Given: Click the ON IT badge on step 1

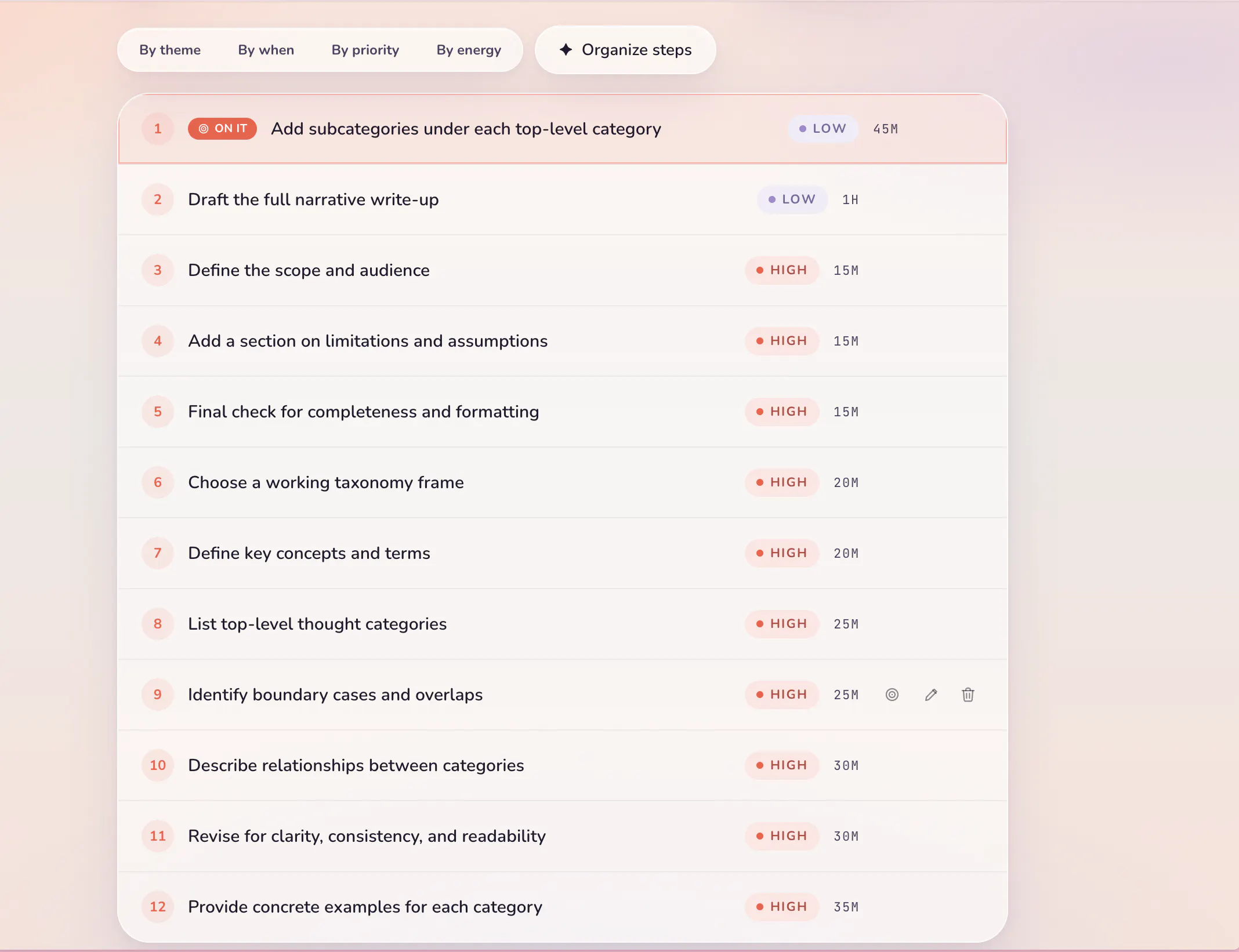Looking at the screenshot, I should click(x=222, y=129).
